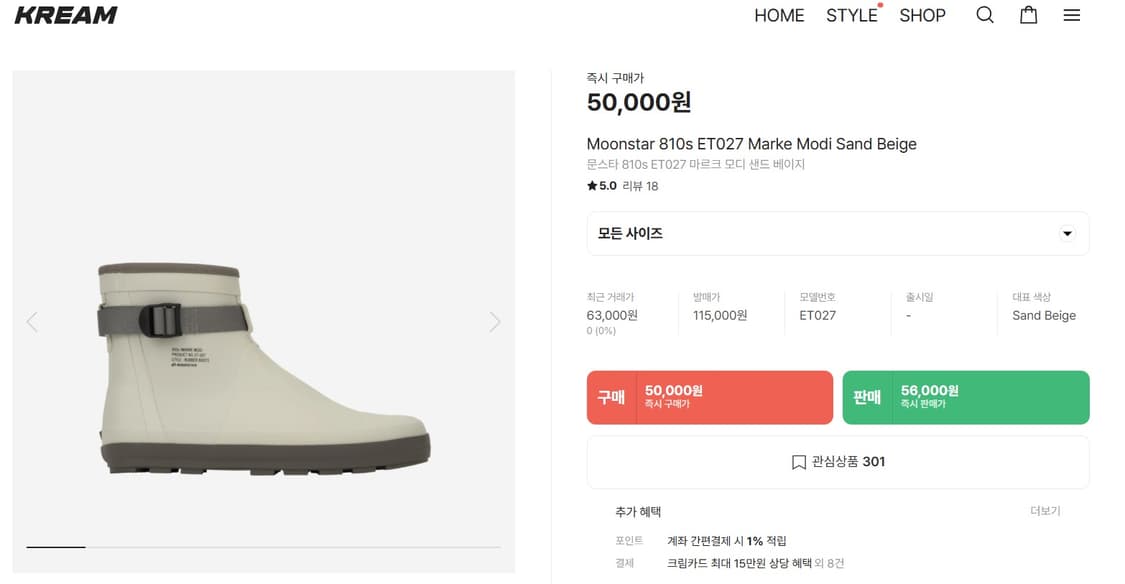The width and height of the screenshot is (1125, 584).
Task: Open 리뷰 18 reviews link
Action: pos(640,186)
